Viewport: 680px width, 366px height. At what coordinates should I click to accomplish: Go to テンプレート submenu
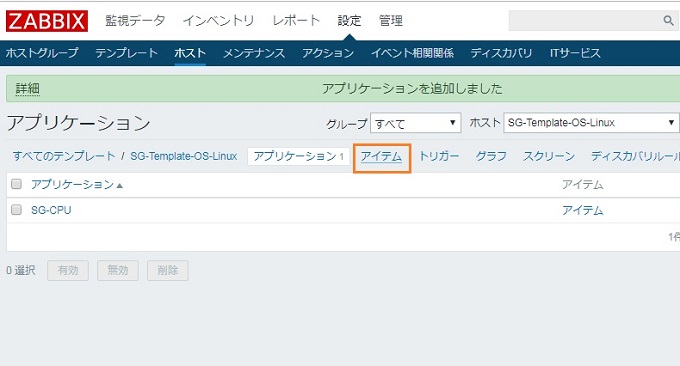point(127,53)
